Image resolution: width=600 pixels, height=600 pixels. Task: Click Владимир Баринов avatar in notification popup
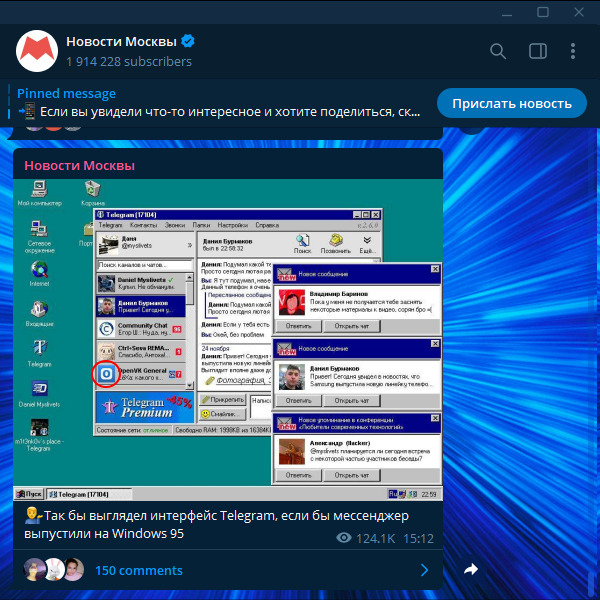point(292,302)
